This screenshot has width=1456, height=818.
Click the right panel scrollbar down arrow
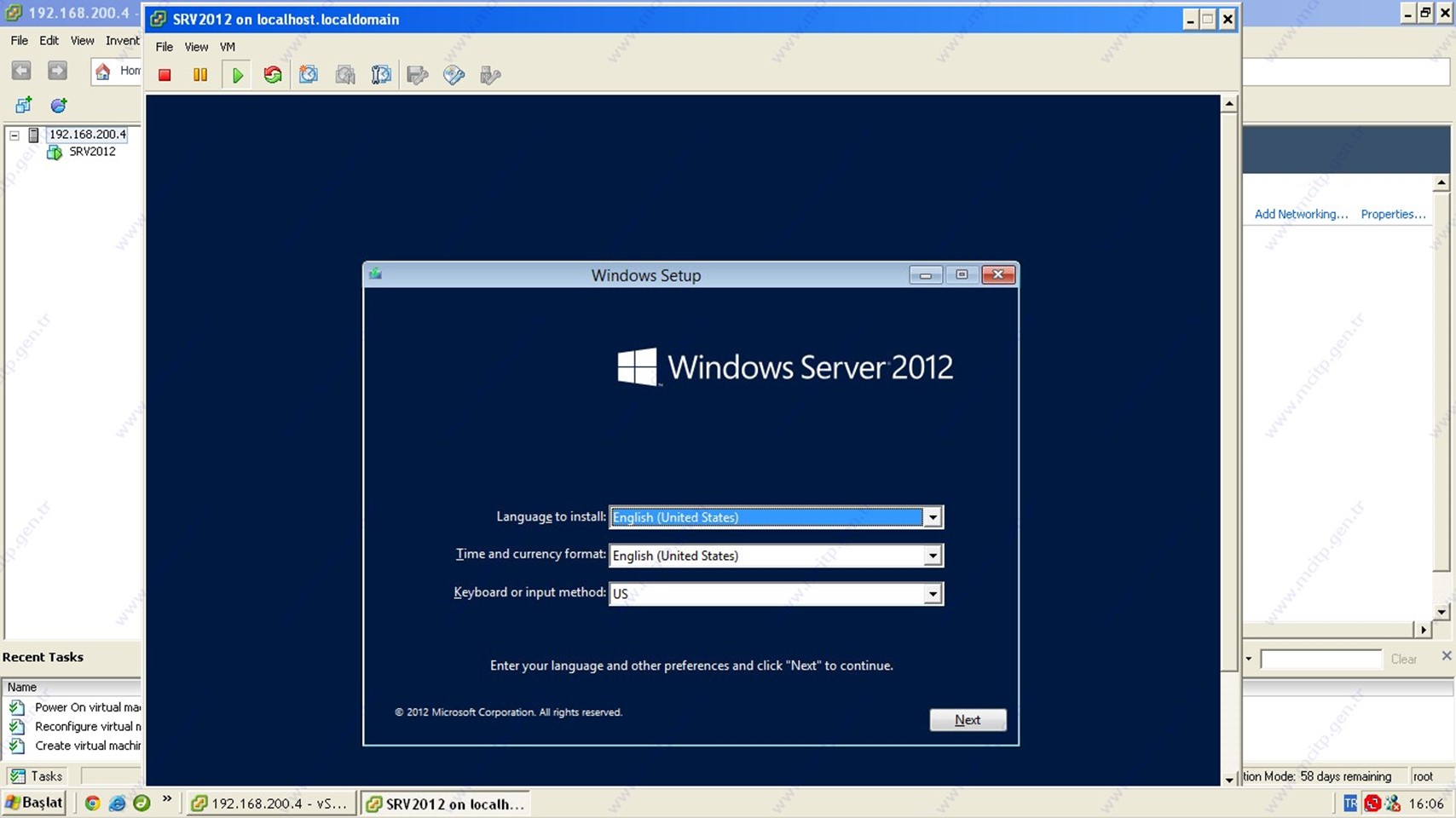click(x=1442, y=612)
